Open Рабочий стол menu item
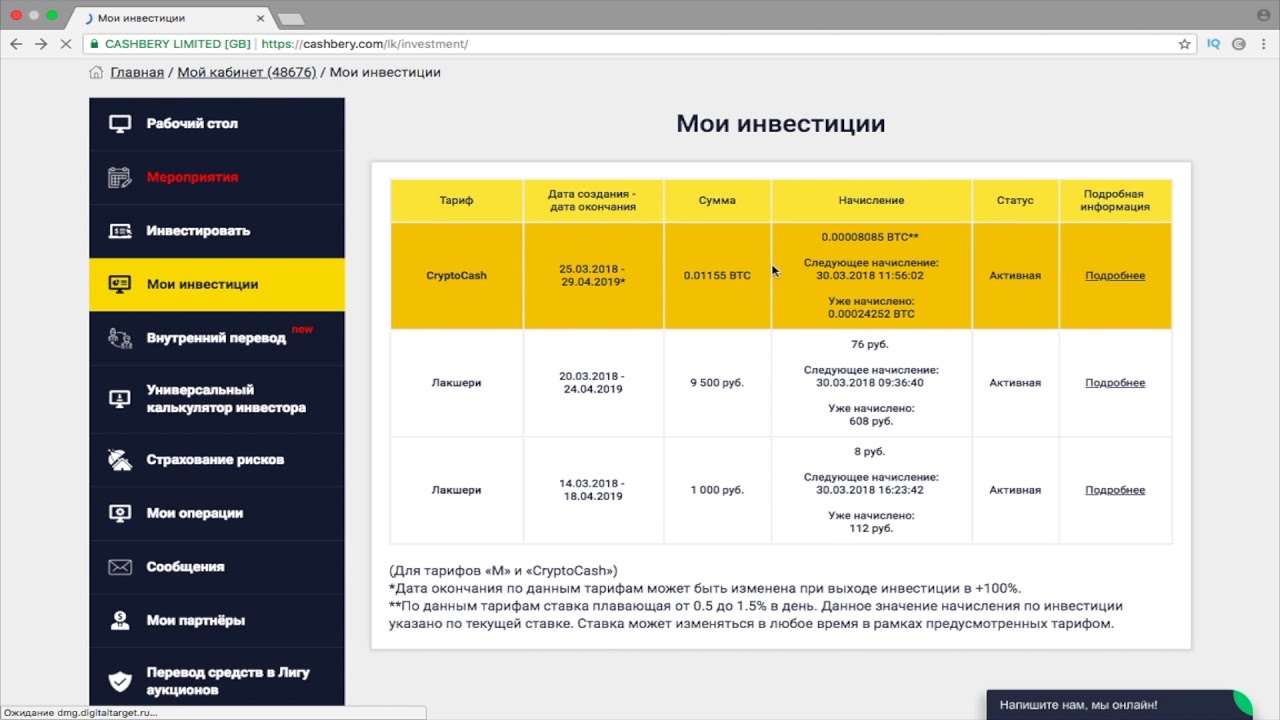1280x720 pixels. tap(217, 124)
